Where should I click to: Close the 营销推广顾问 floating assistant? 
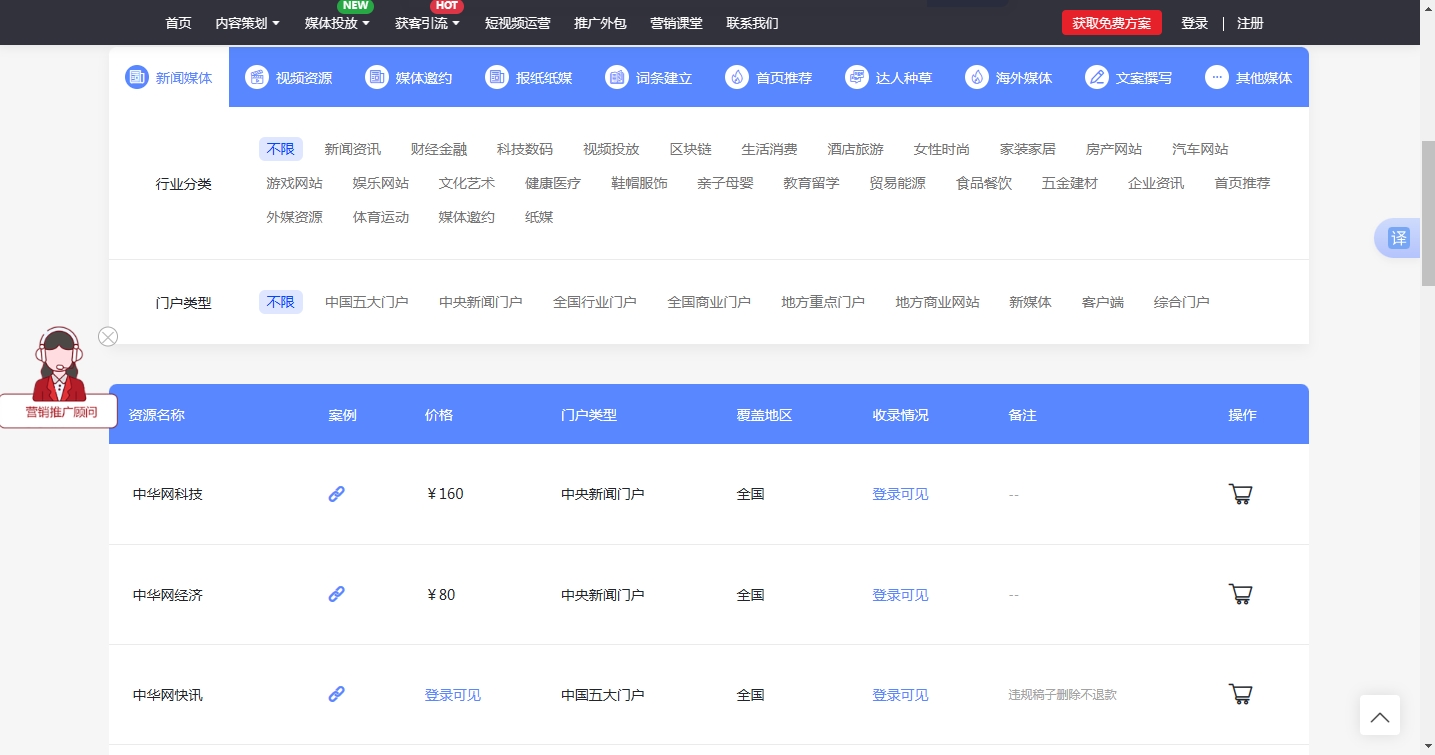(108, 336)
